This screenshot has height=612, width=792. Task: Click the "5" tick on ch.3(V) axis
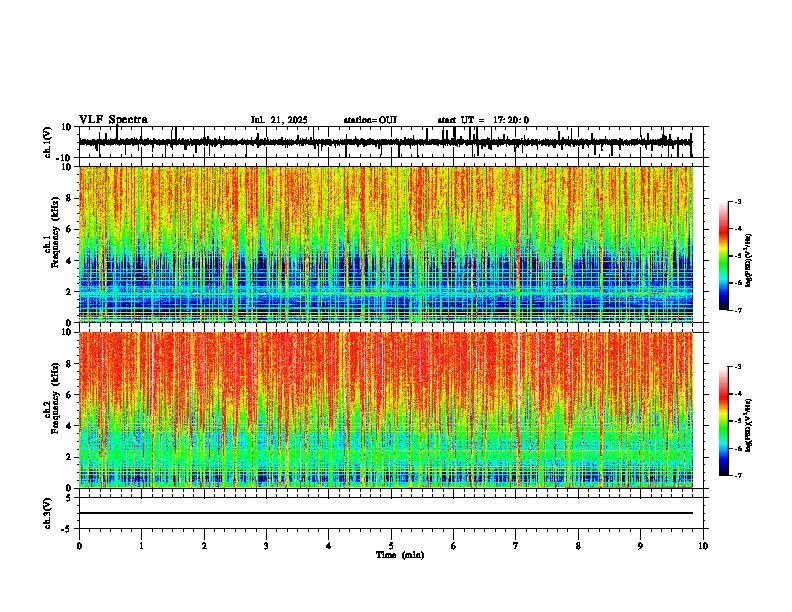70,498
